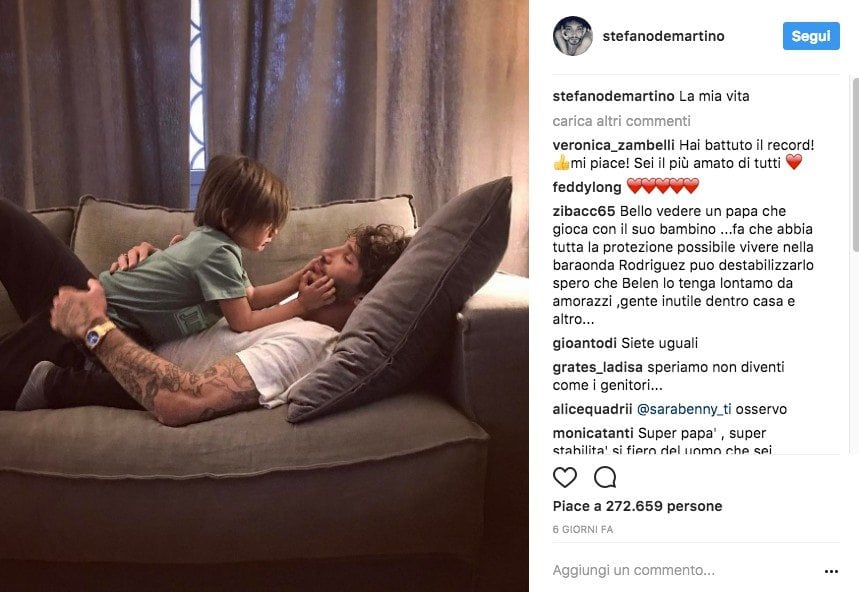
Task: Open stefanodemartino username in header
Action: [663, 36]
